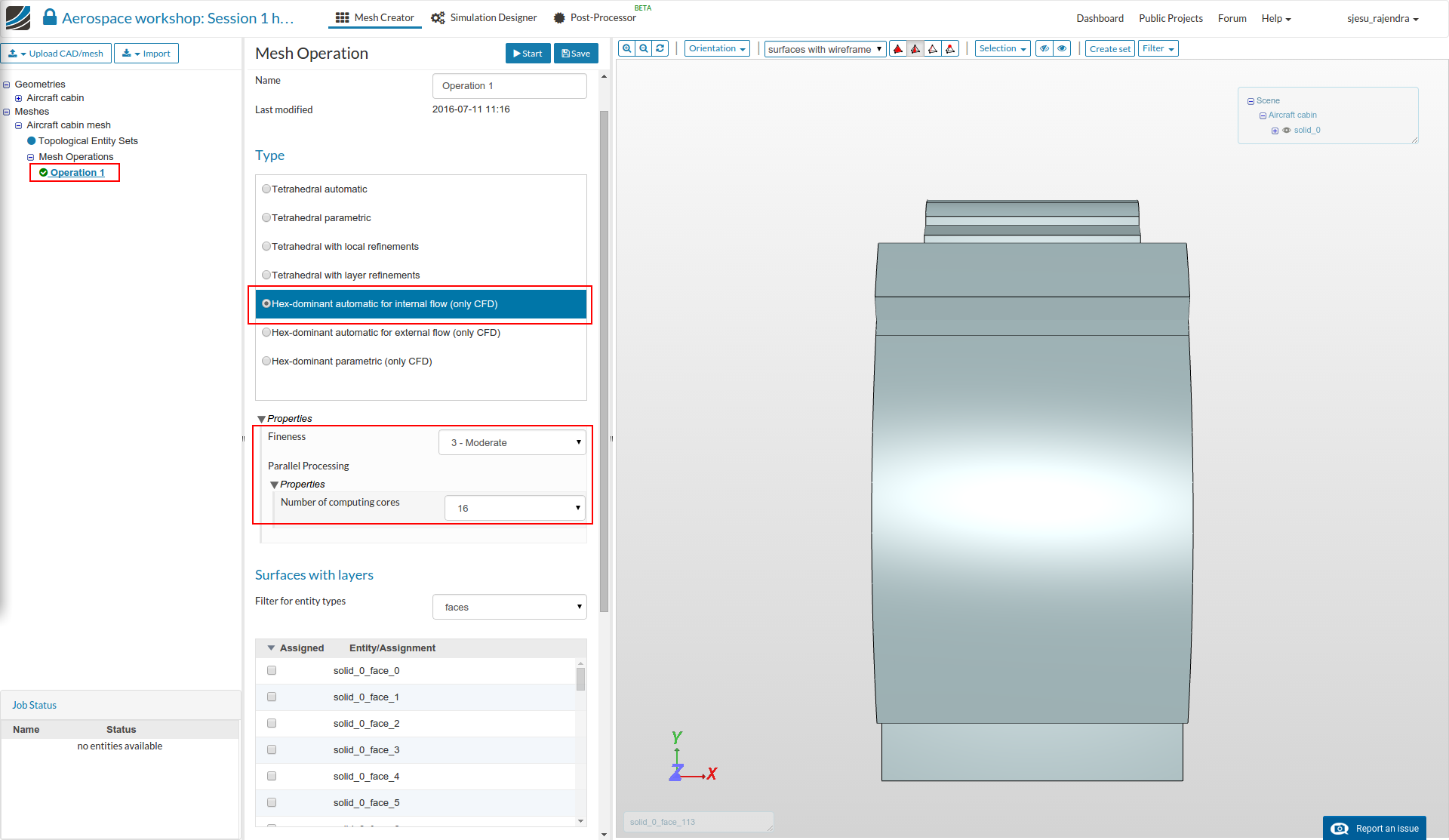1449x840 pixels.
Task: Click the Operation name input field
Action: tap(509, 86)
